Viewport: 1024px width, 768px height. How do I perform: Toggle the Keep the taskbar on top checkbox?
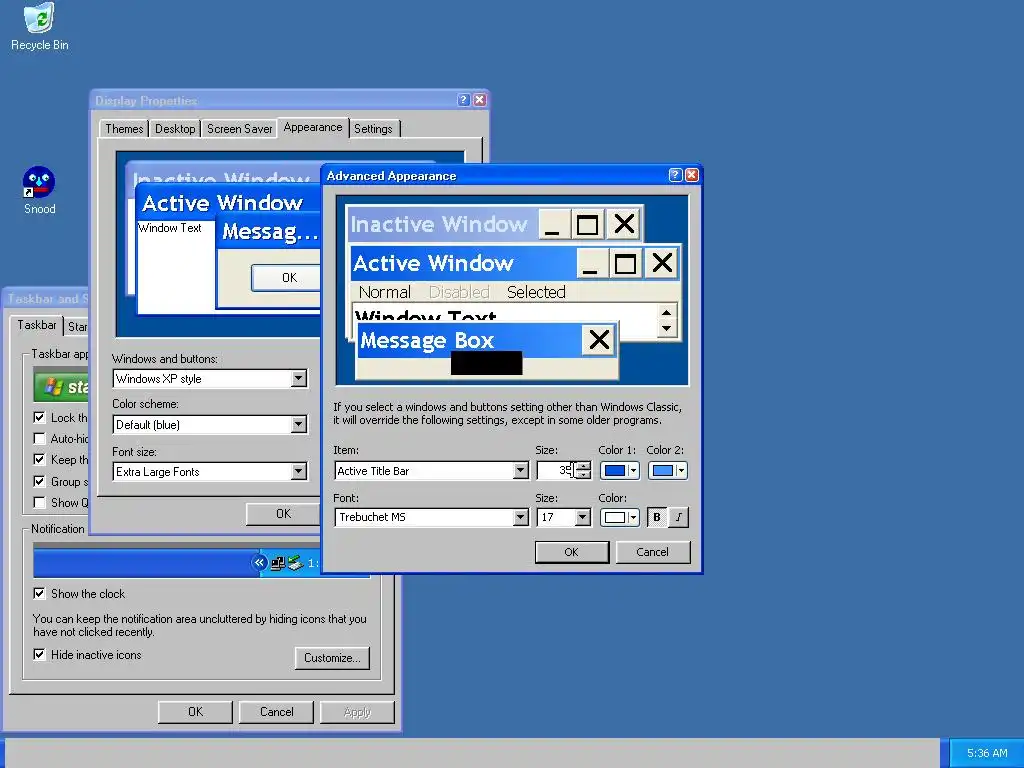coord(40,459)
